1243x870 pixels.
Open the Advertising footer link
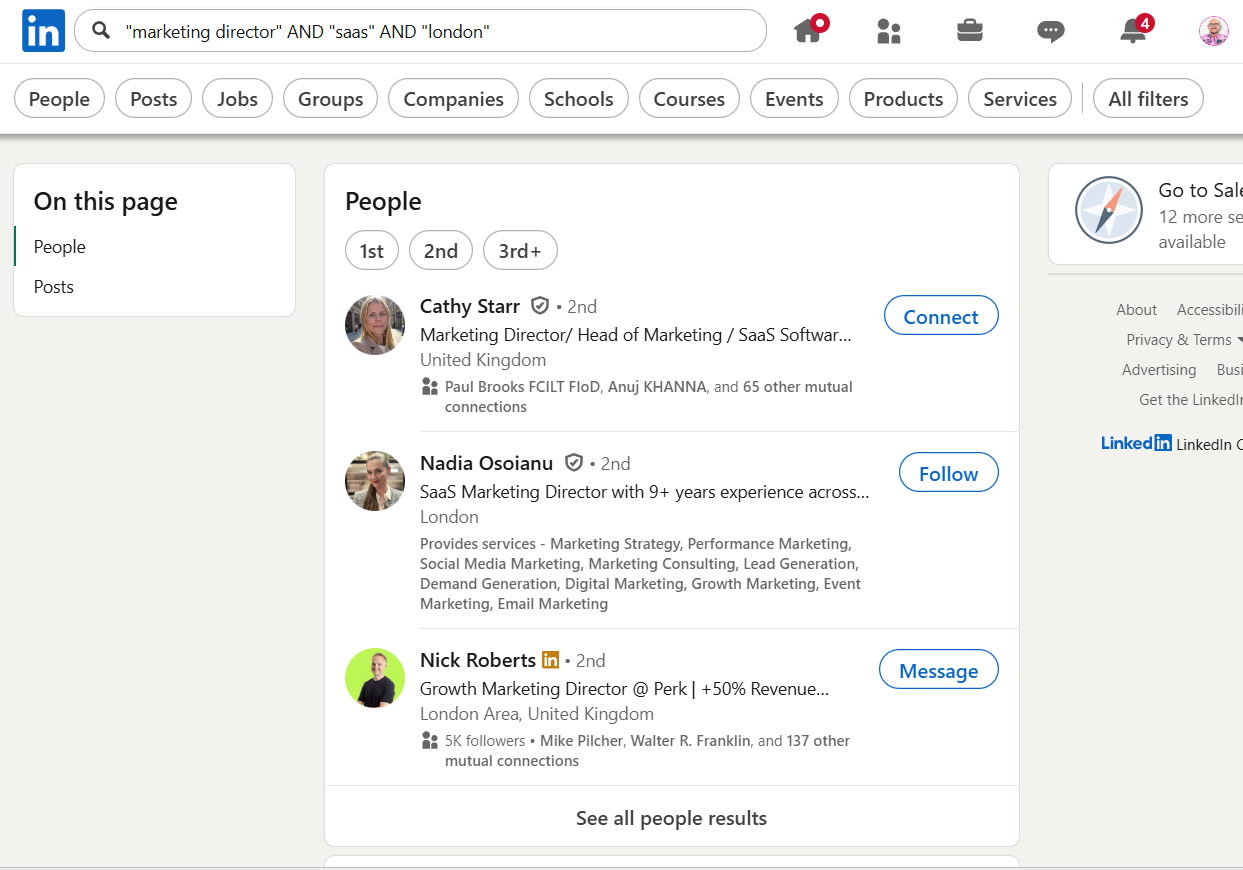coord(1159,369)
